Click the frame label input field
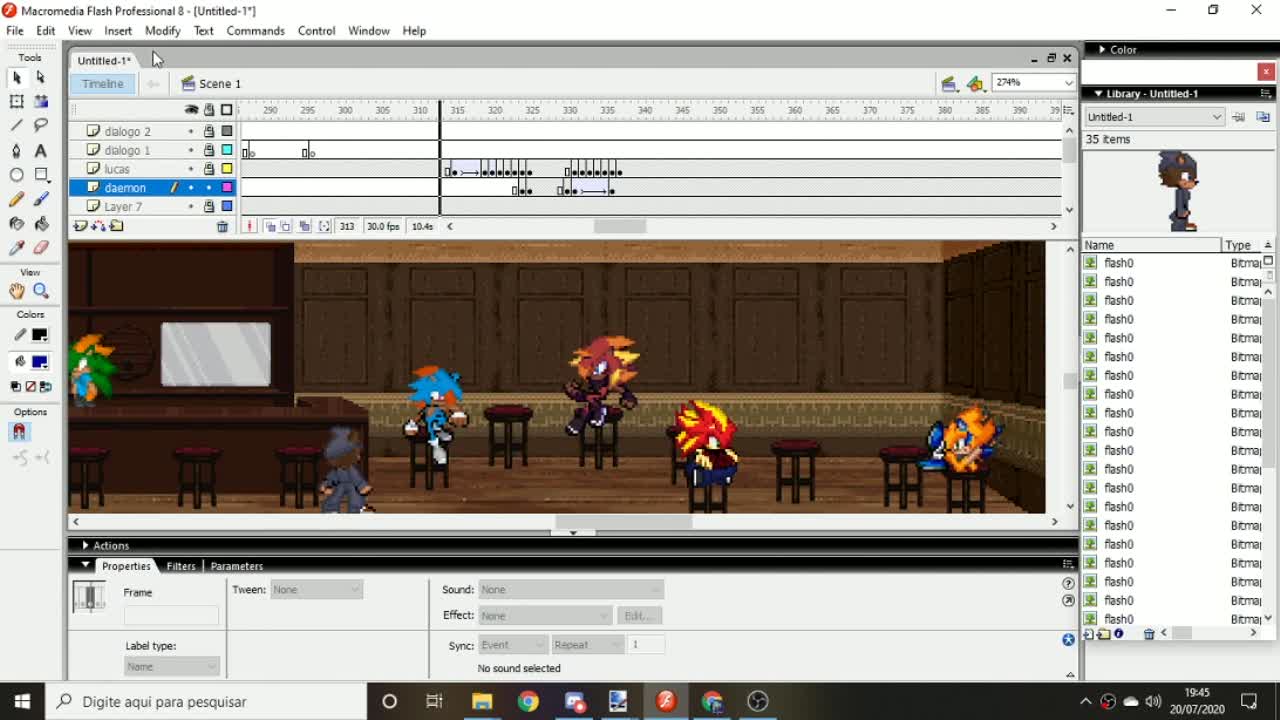 (x=171, y=615)
